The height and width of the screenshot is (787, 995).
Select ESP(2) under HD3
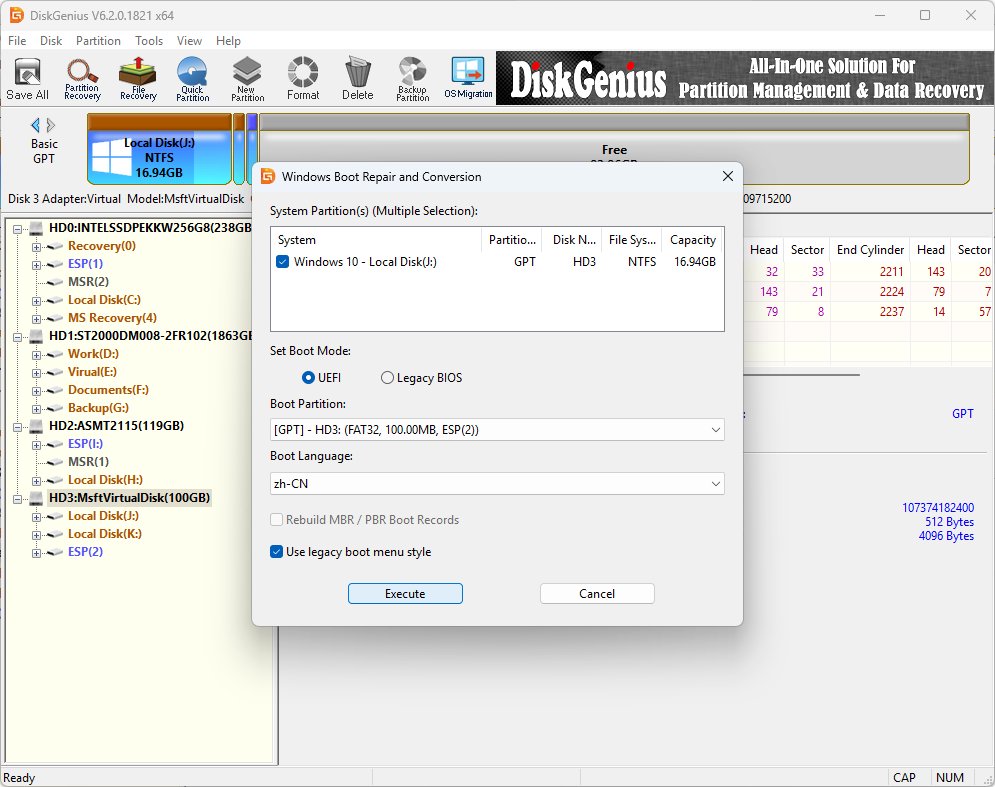(x=85, y=552)
